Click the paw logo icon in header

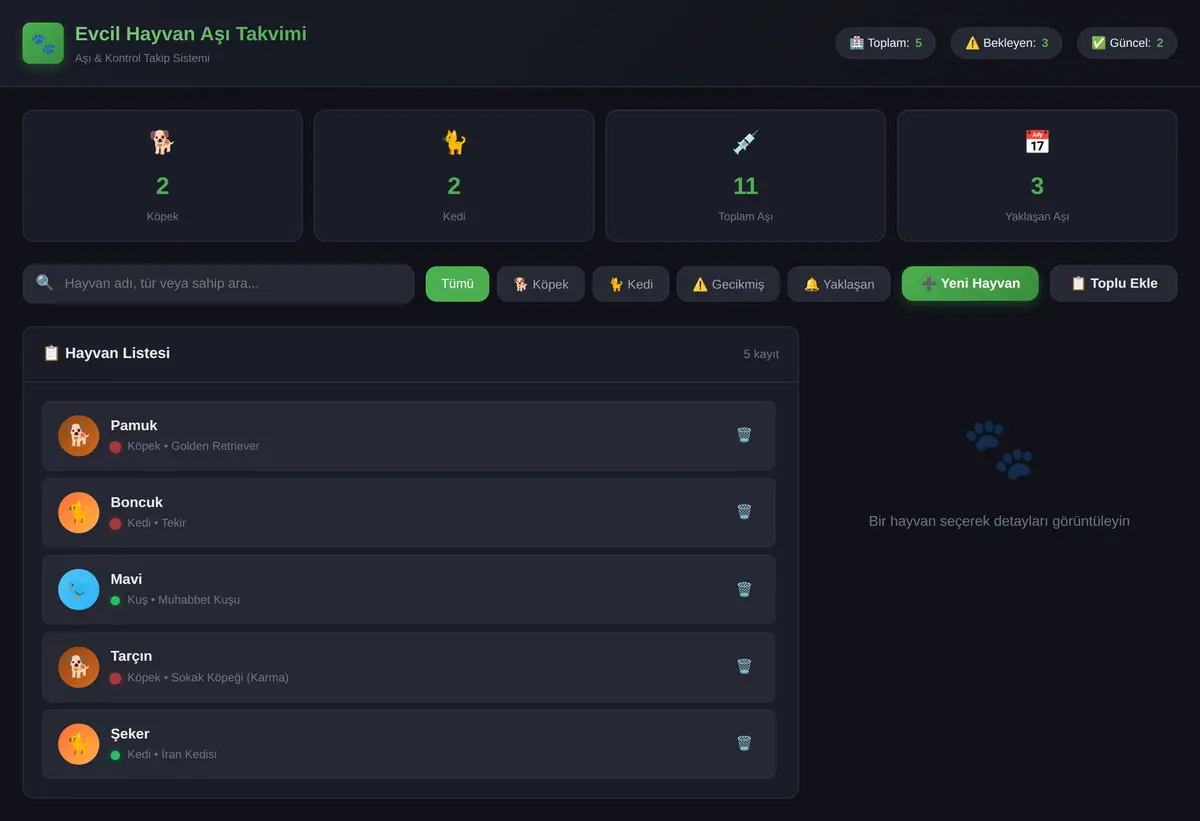(x=43, y=43)
